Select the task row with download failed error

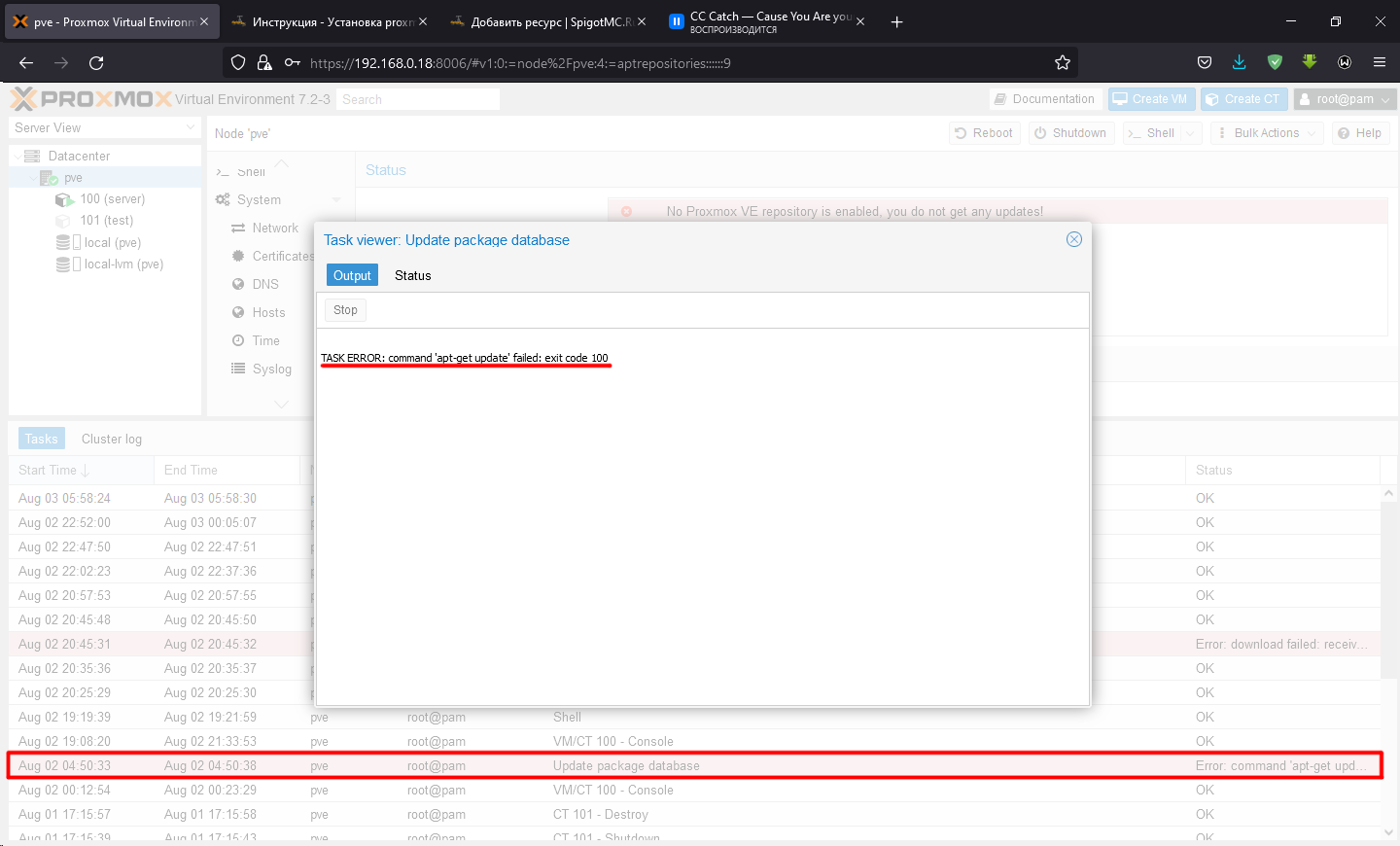point(694,644)
